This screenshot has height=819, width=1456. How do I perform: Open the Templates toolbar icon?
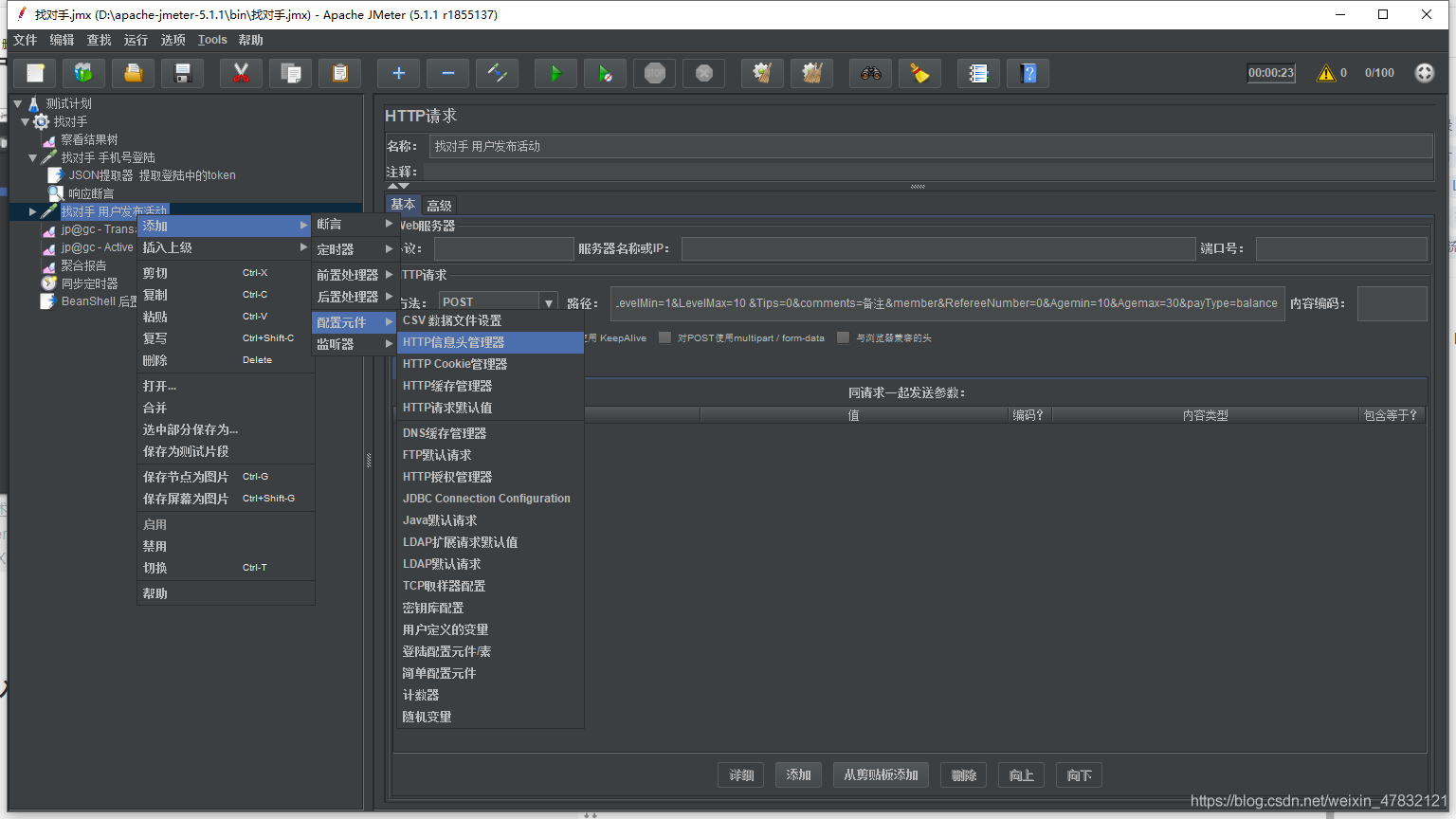pyautogui.click(x=83, y=73)
